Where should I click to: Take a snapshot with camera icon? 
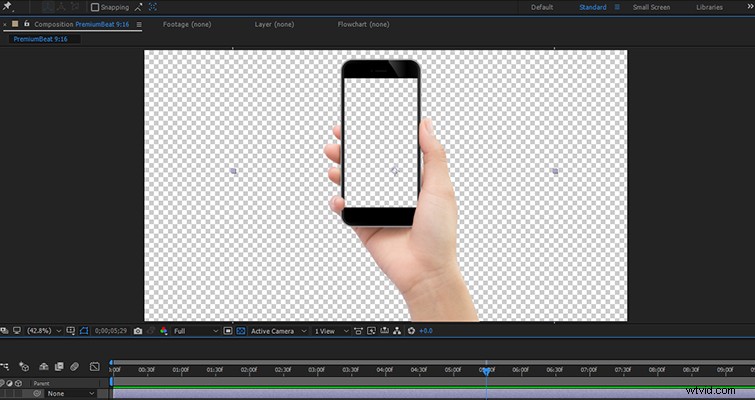[138, 331]
